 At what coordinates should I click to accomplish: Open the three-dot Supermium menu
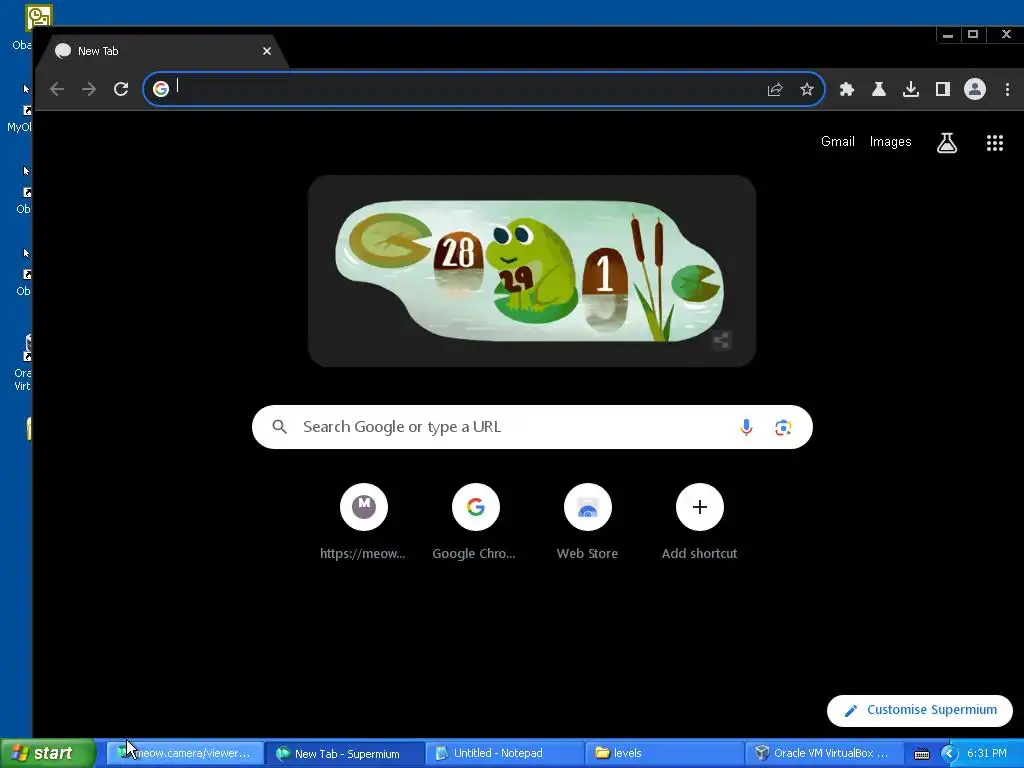(1007, 89)
